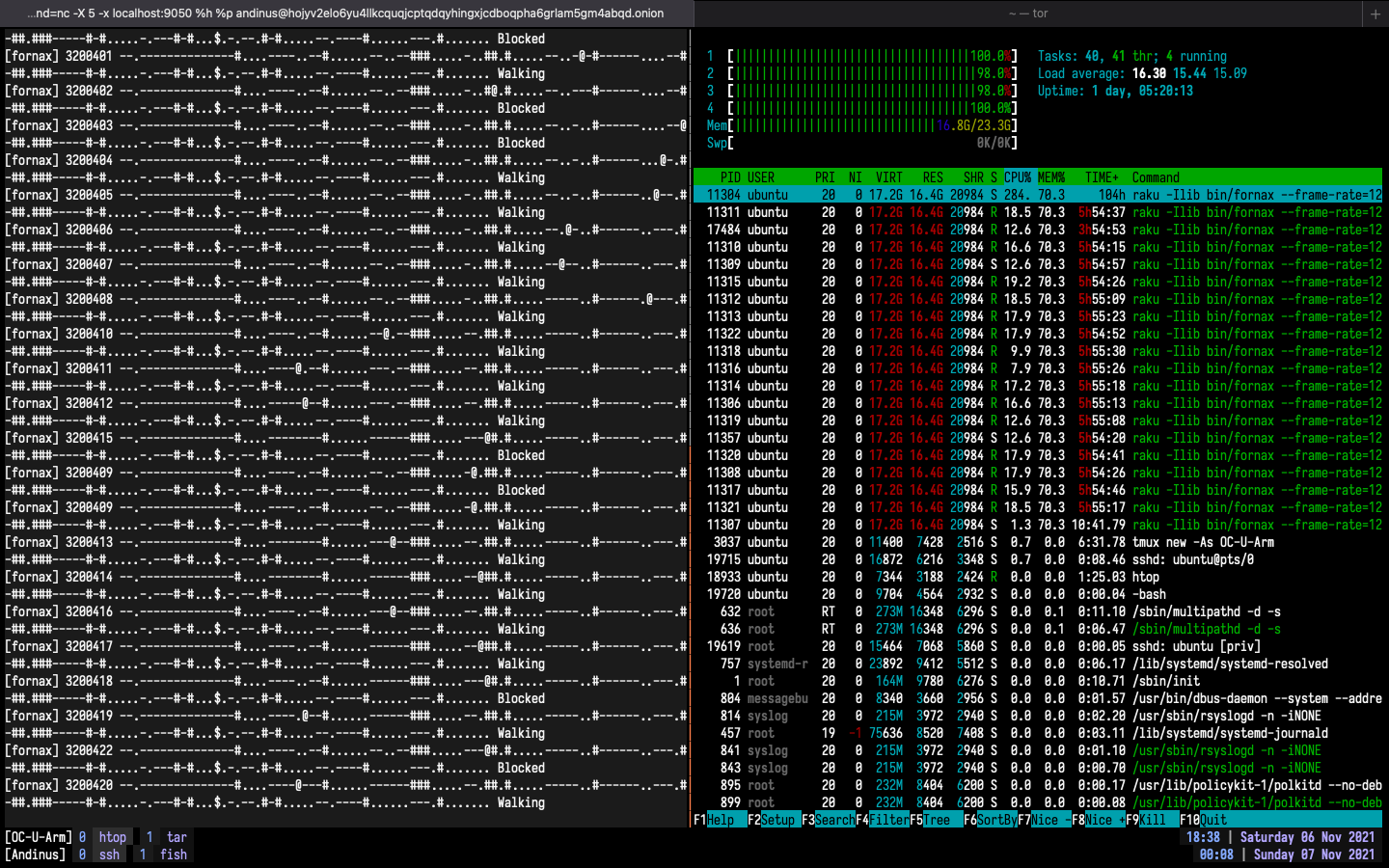The image size is (1389, 868).
Task: Switch to tmux window 1 fish
Action: (163, 854)
